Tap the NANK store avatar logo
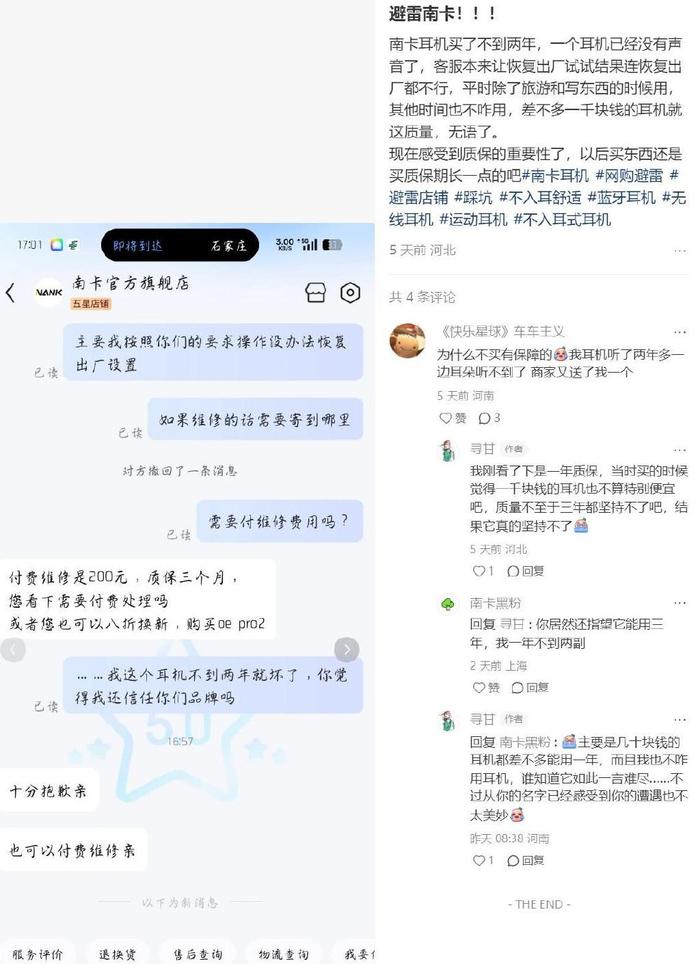This screenshot has width=700, height=964. click(x=49, y=293)
